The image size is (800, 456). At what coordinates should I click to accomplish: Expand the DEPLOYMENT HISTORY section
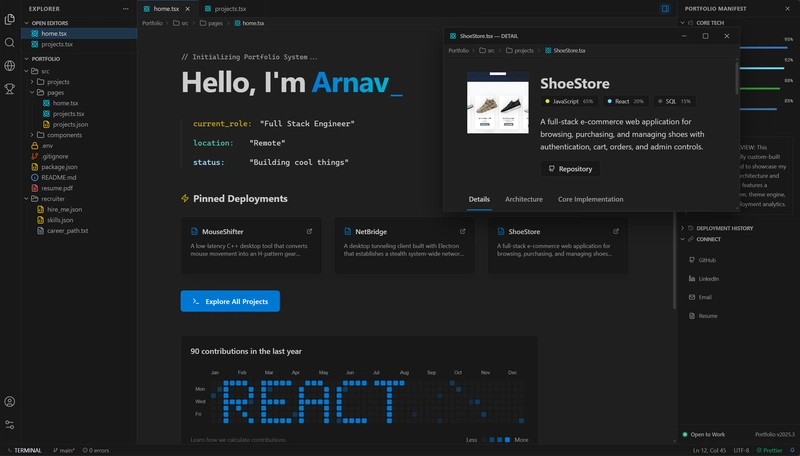pos(724,228)
